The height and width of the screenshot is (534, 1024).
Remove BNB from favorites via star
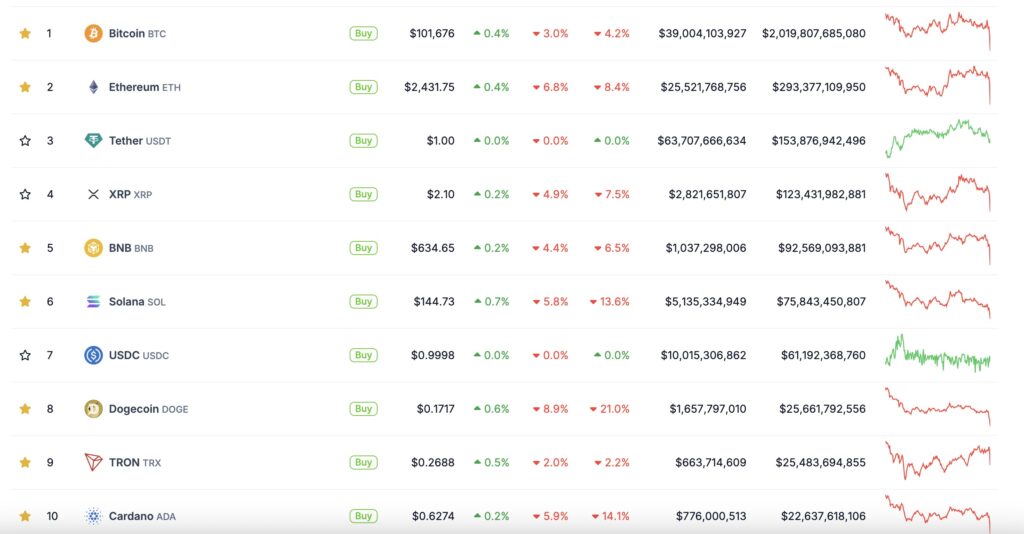click(25, 248)
